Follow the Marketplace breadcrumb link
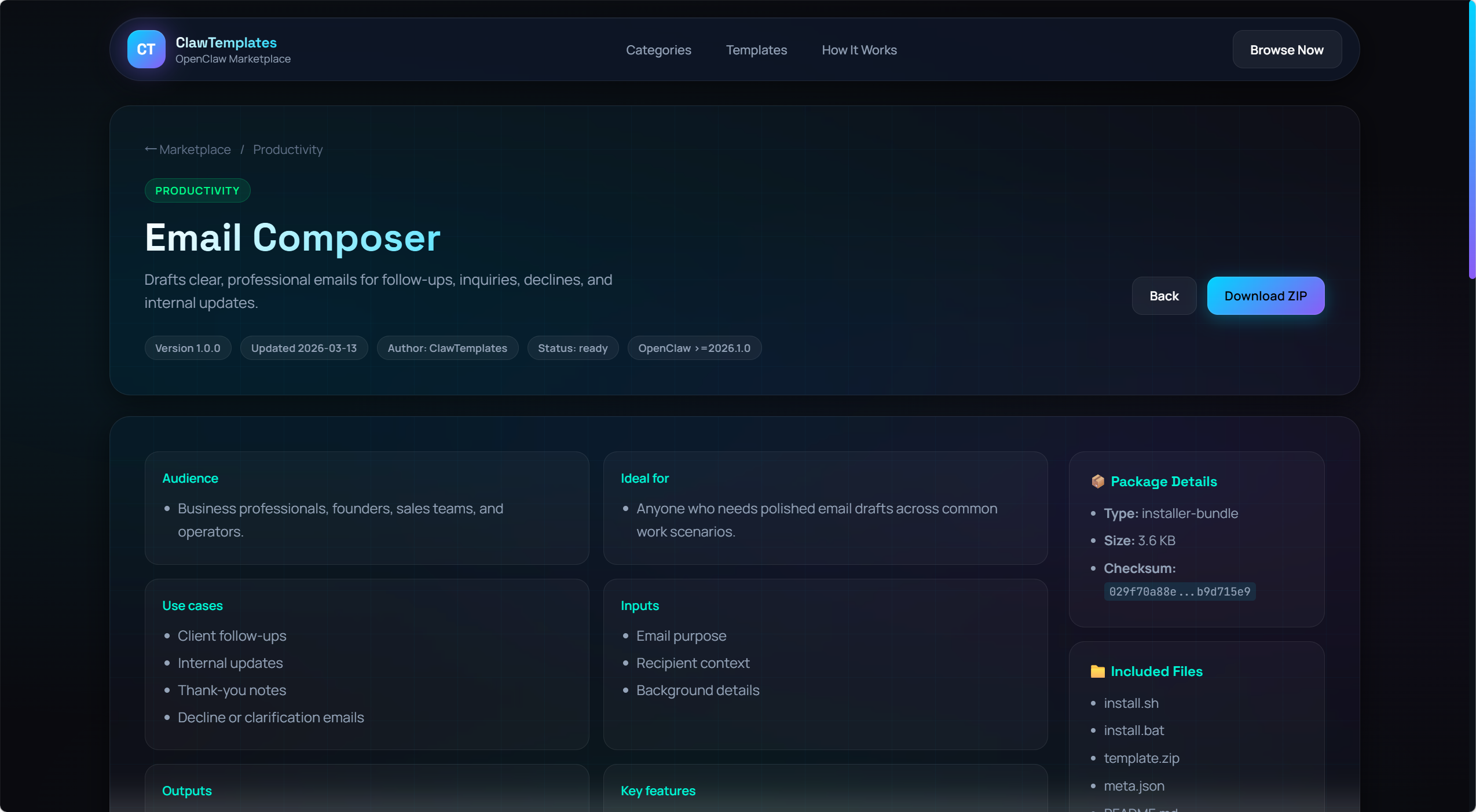Image resolution: width=1476 pixels, height=812 pixels. coord(195,149)
